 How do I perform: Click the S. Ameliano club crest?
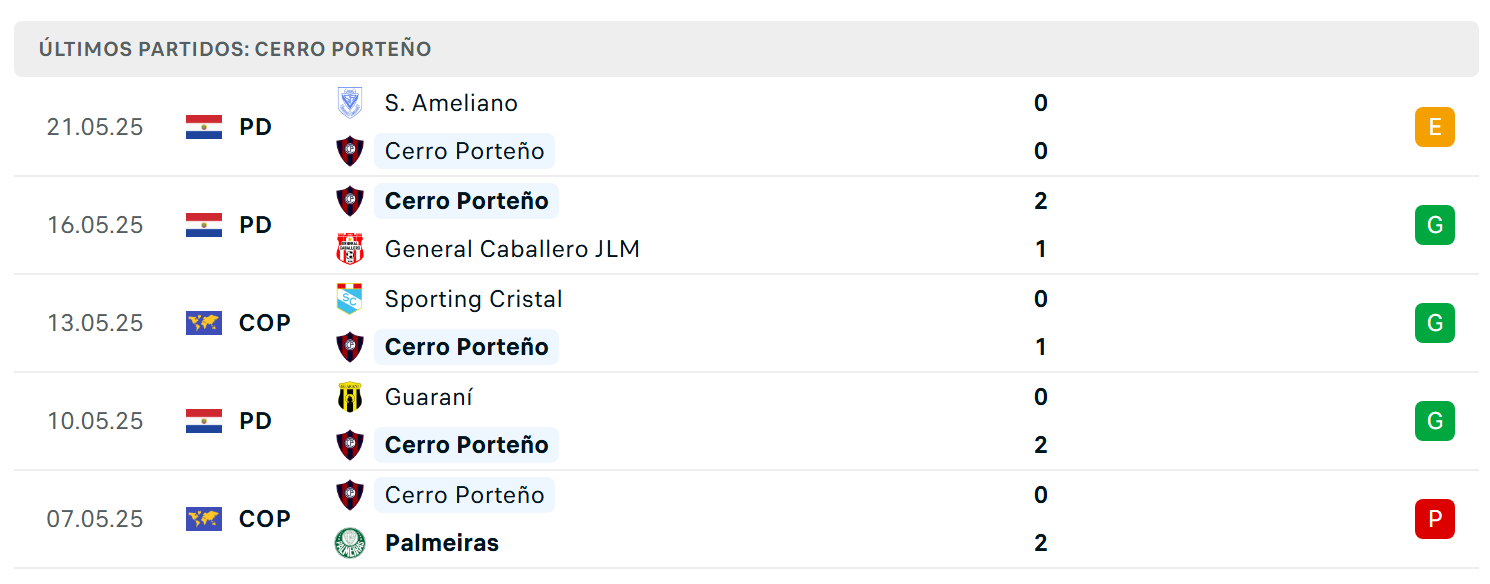pos(350,103)
